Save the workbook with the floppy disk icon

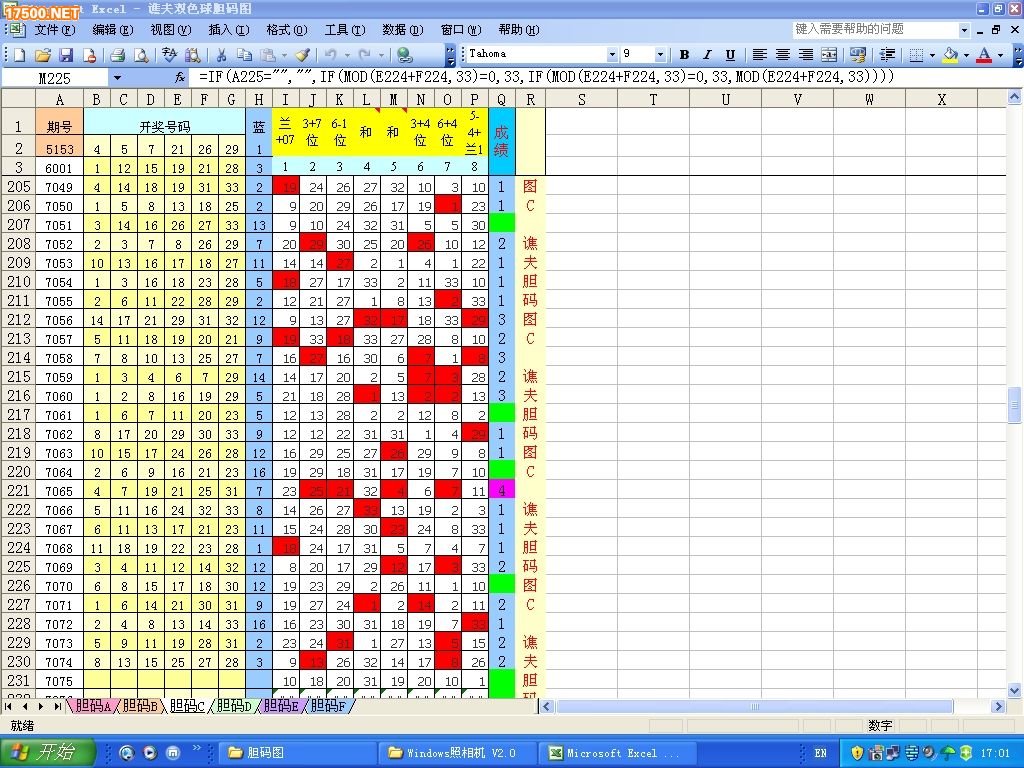pos(66,55)
